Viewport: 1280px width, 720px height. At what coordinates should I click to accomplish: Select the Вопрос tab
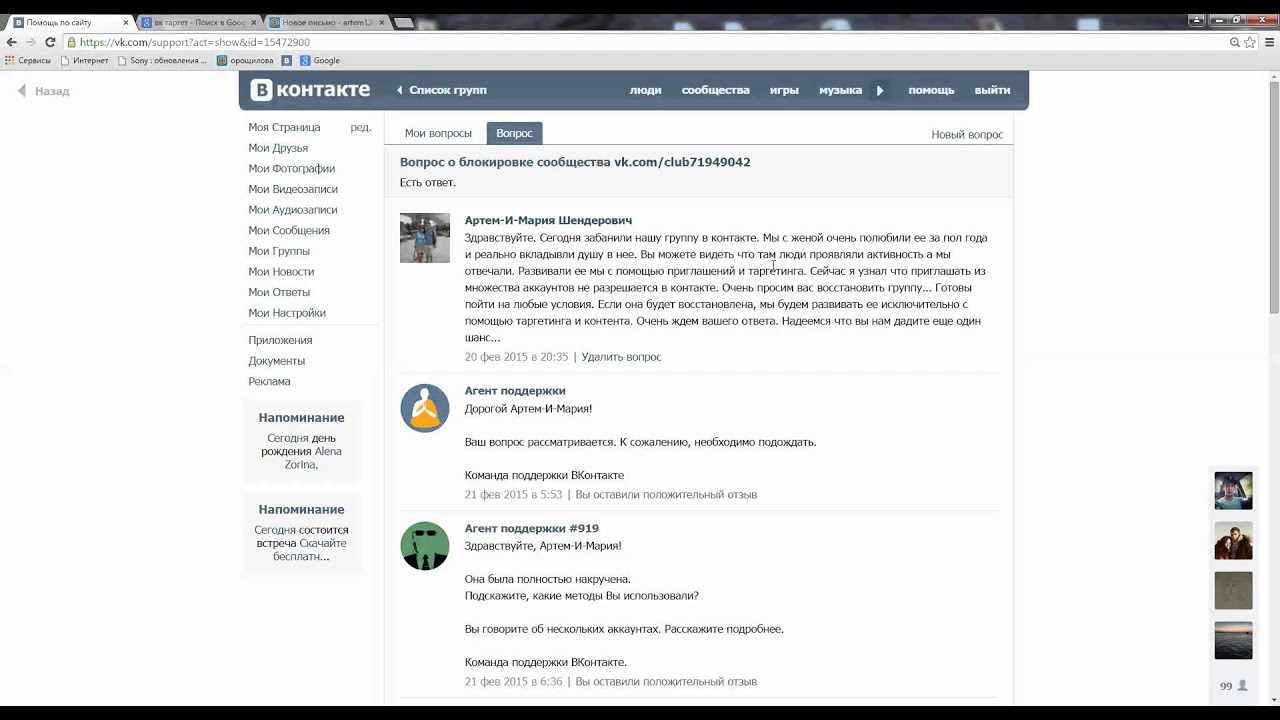[514, 133]
